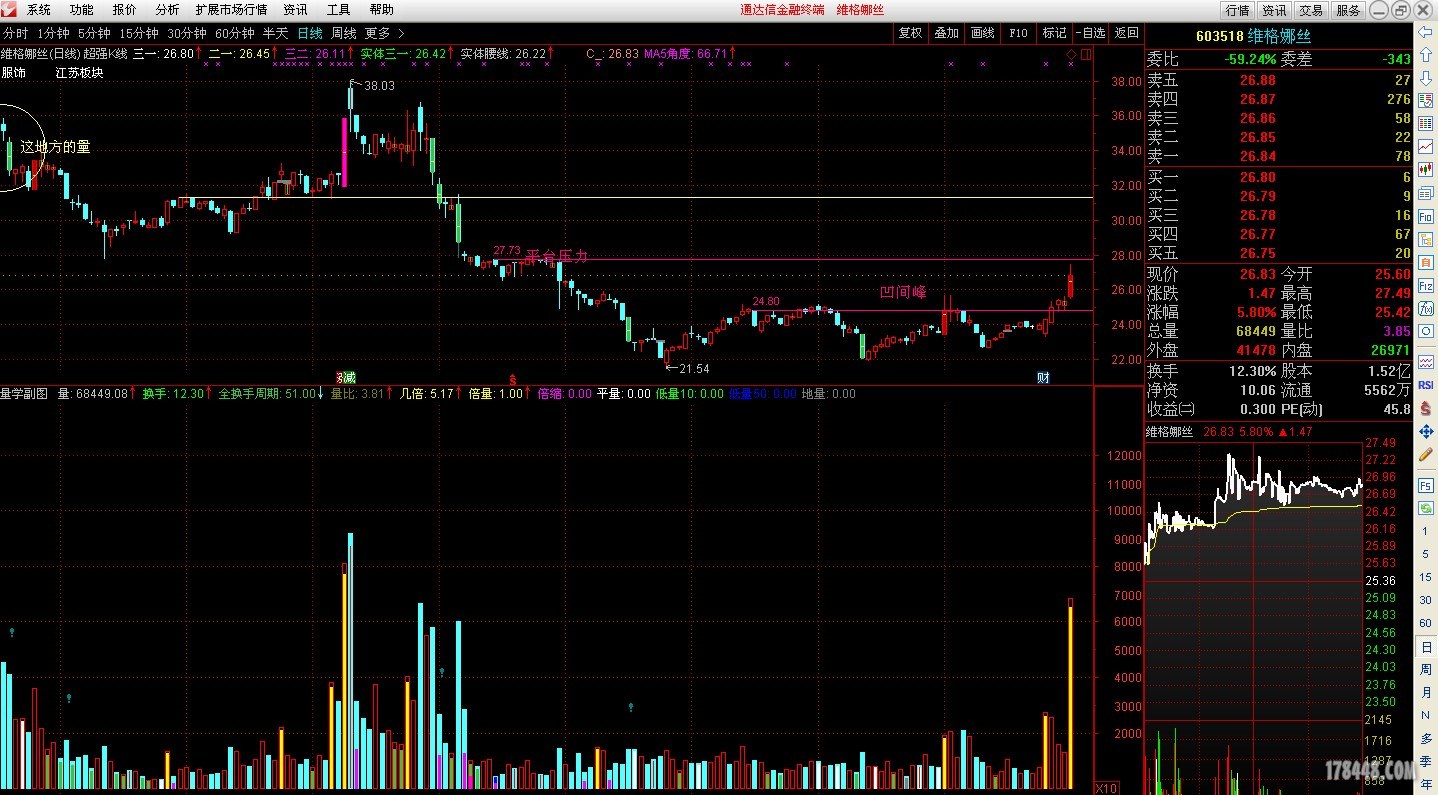Select the 日线 period tab
This screenshot has height=795, width=1438.
[310, 33]
